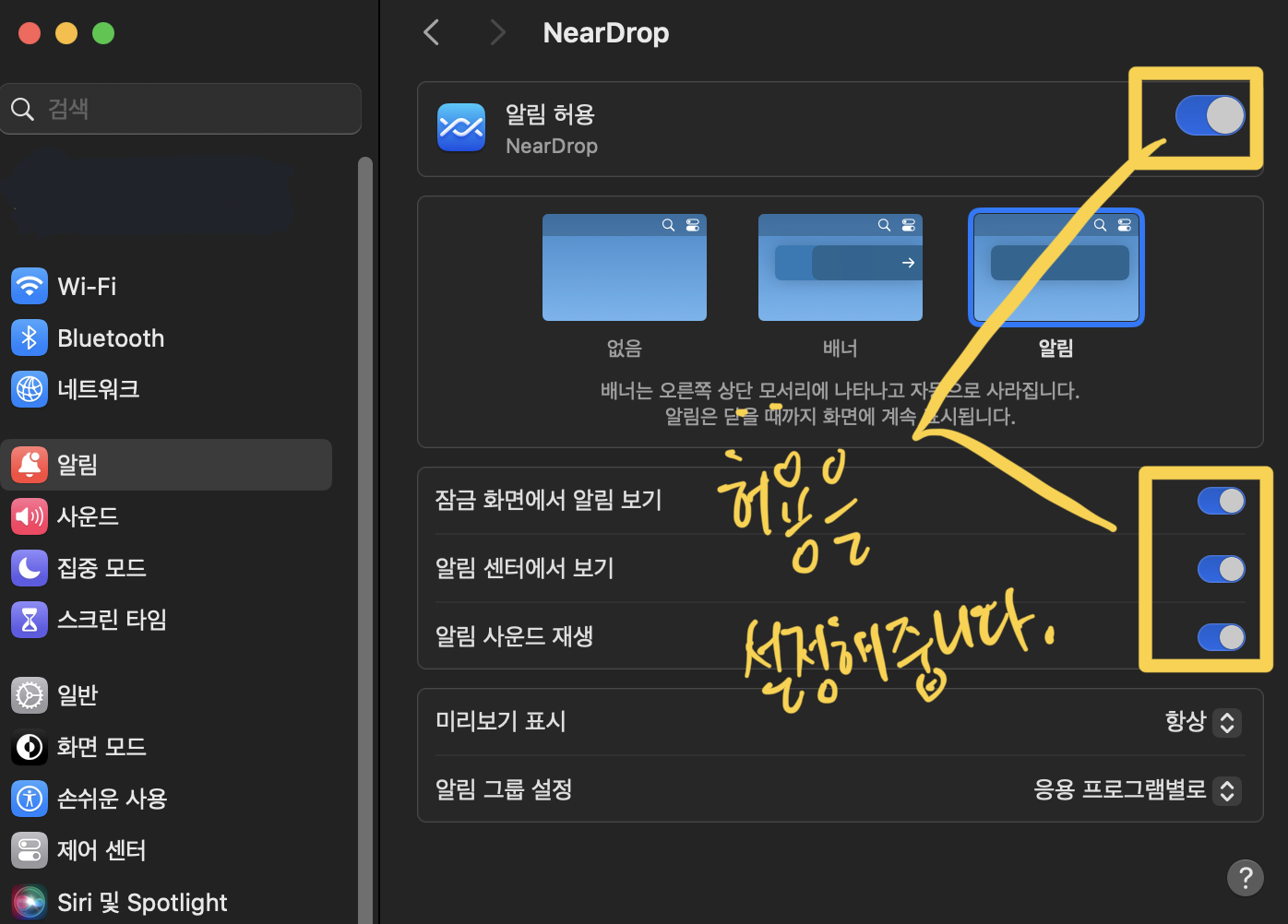Go forward with the right chevron
Viewport: 1288px width, 924px height.
[498, 33]
